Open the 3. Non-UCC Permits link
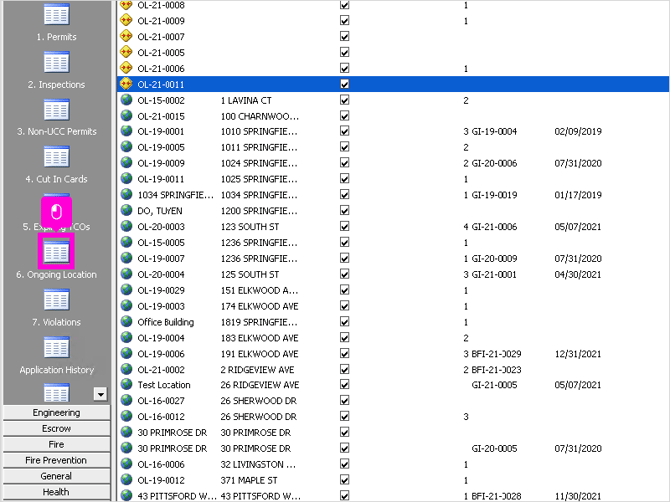 56,132
